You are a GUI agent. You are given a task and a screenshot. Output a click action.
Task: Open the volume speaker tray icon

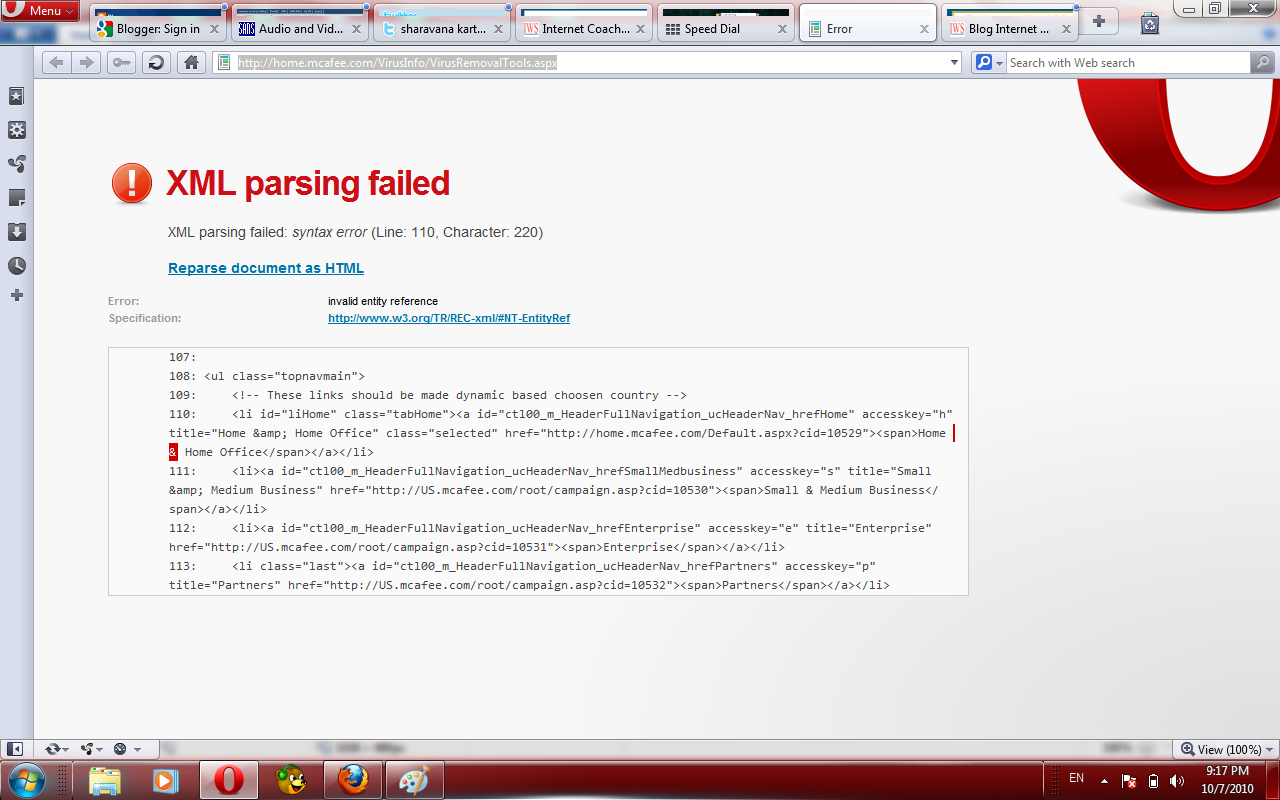[x=1177, y=780]
